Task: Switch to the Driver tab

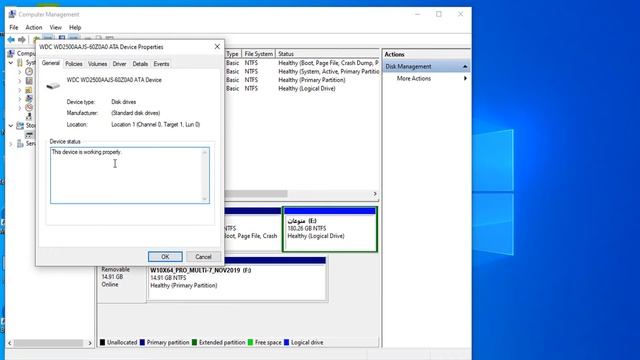Action: (x=120, y=64)
